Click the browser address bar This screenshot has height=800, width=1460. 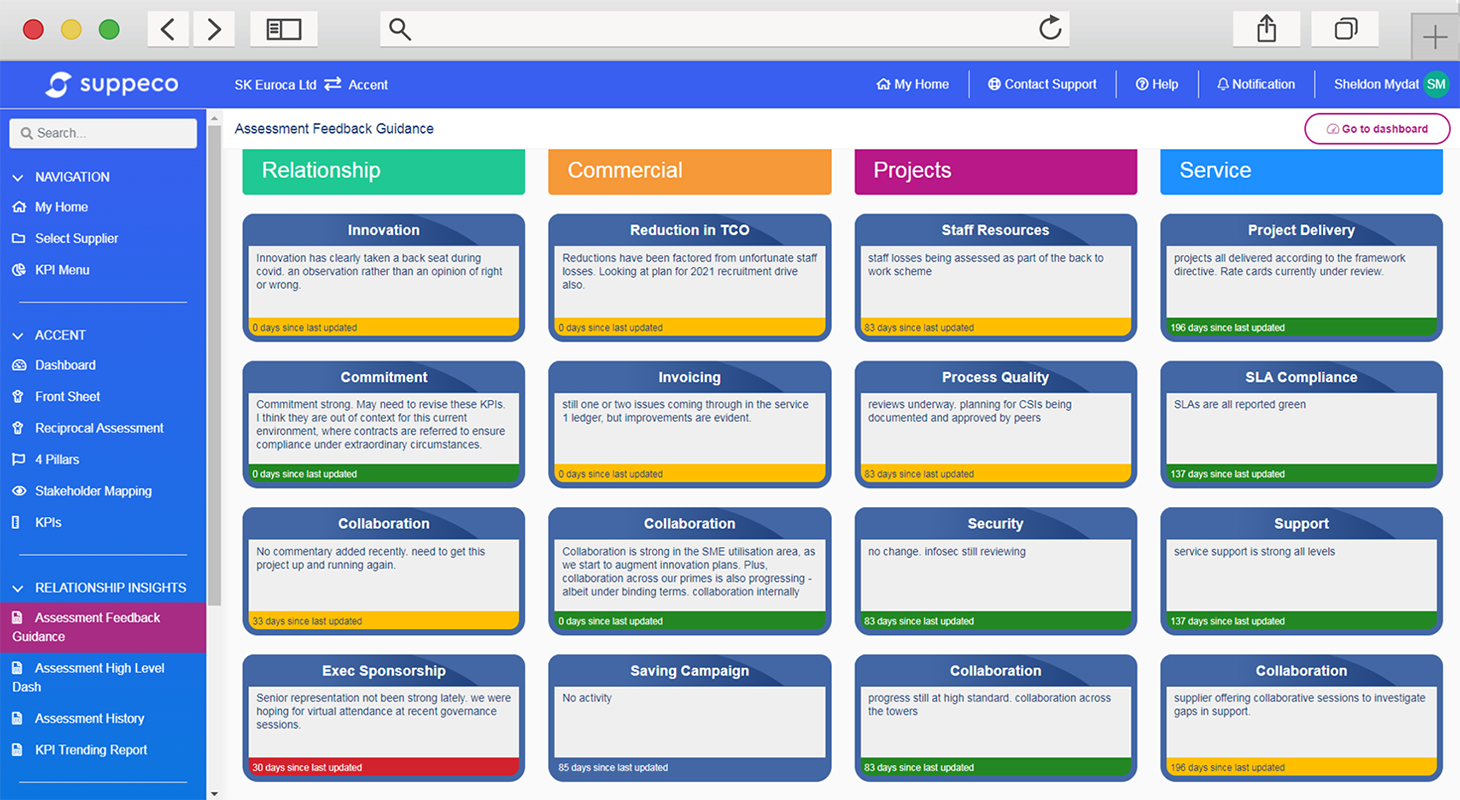tap(725, 29)
